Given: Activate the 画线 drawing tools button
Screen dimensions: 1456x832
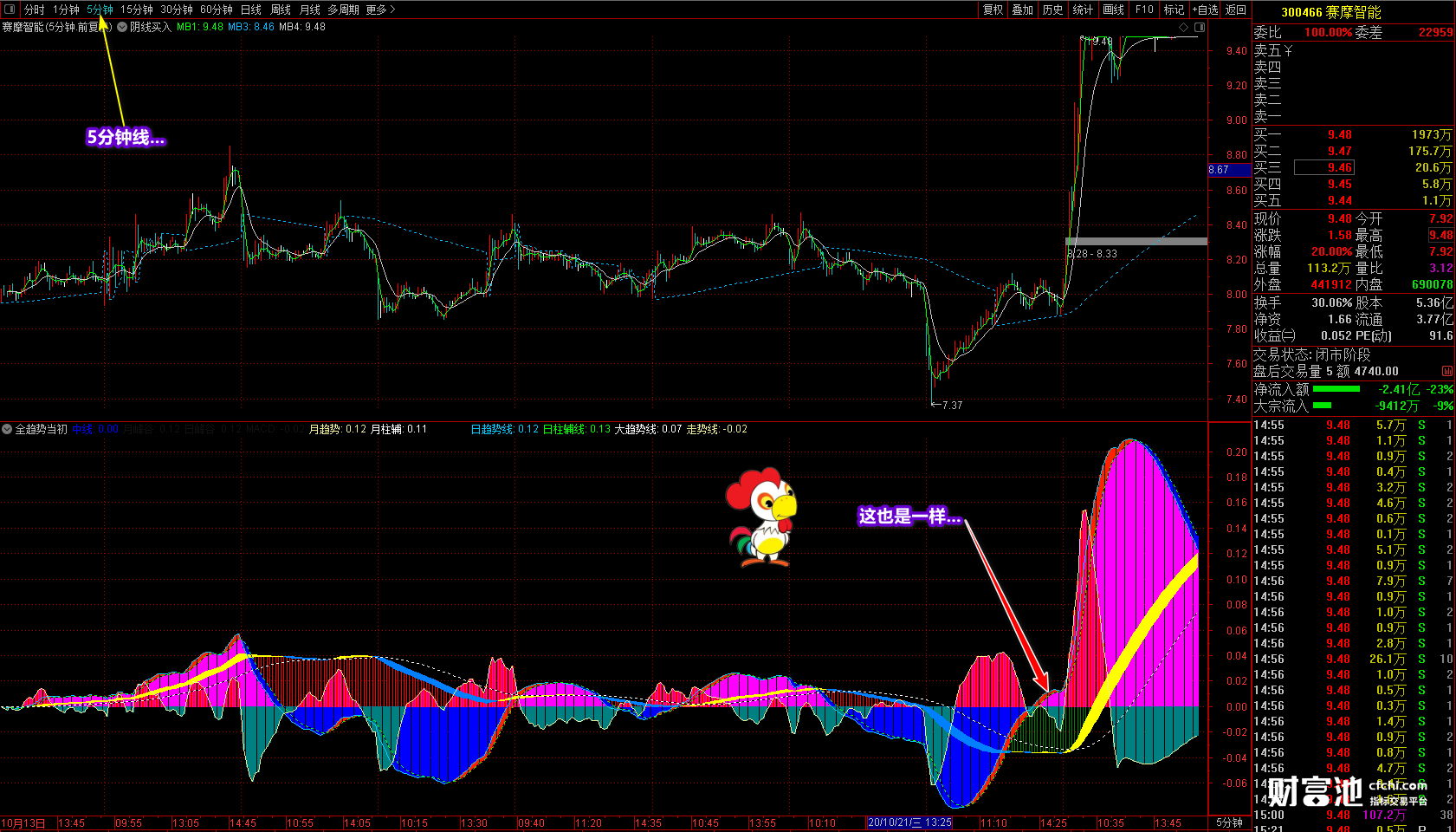Looking at the screenshot, I should [x=1114, y=10].
